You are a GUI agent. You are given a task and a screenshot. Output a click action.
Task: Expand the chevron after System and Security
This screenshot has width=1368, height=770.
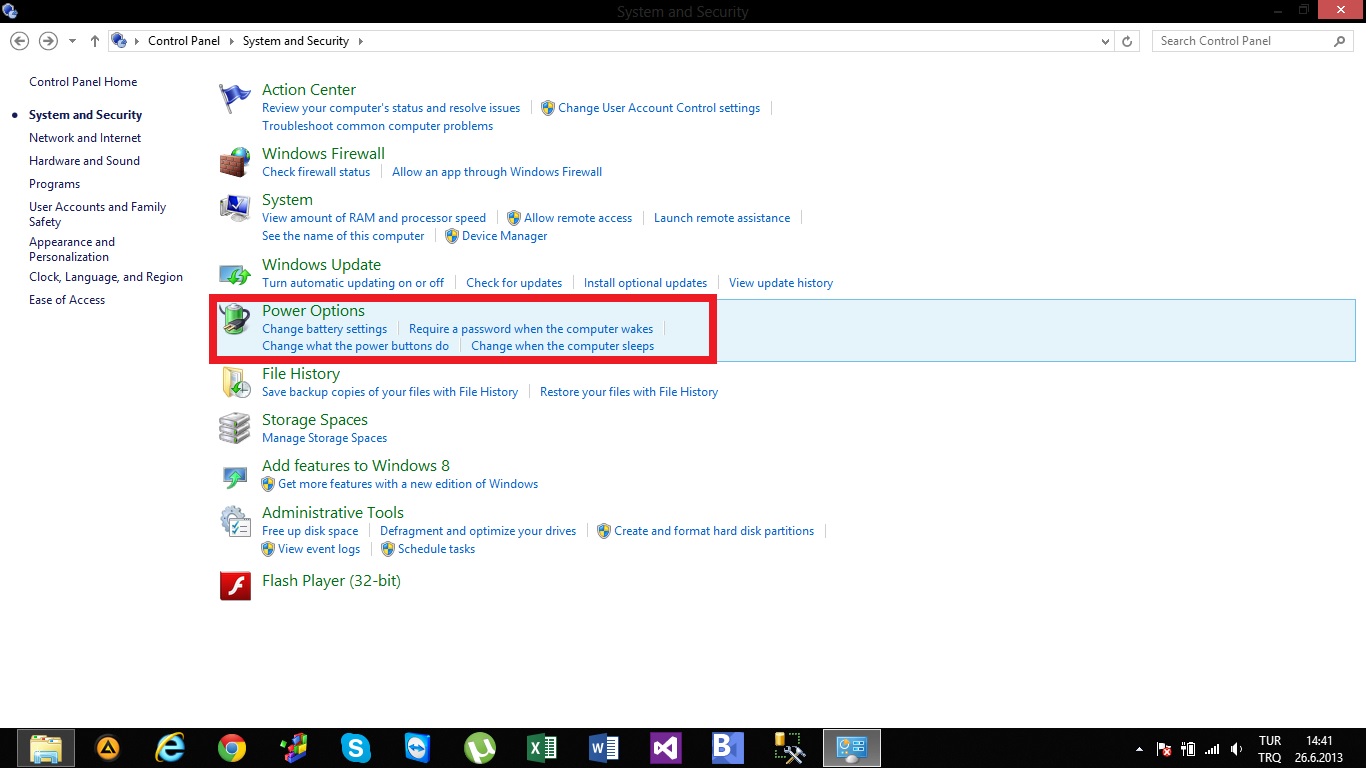[360, 41]
